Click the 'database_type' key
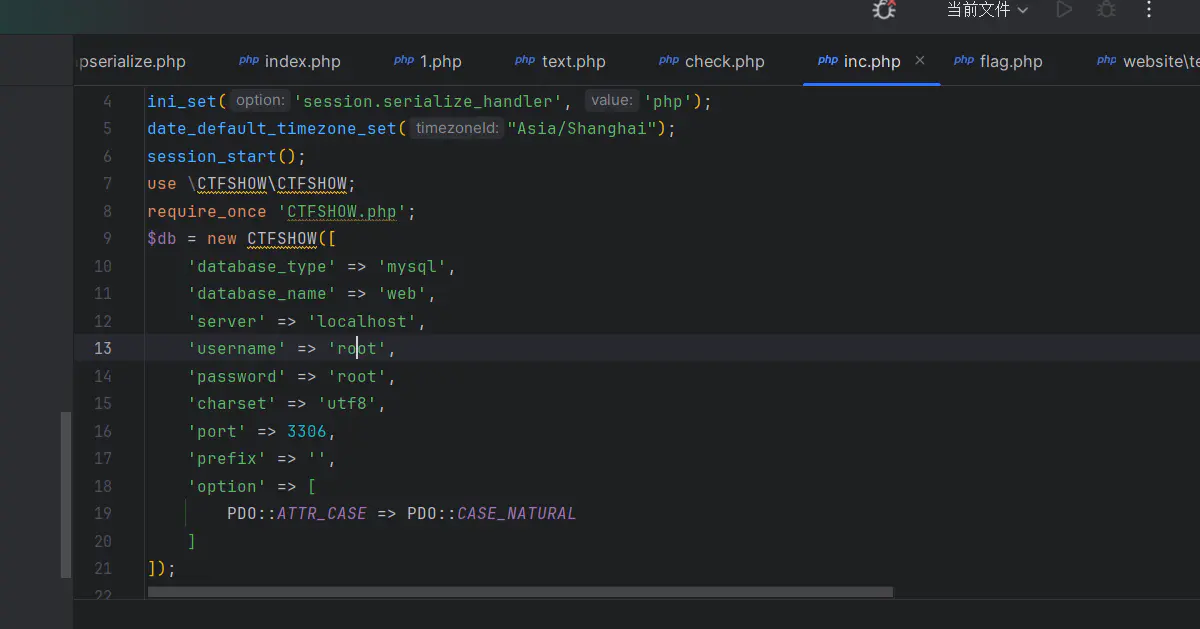Viewport: 1200px width, 629px height. point(262,266)
